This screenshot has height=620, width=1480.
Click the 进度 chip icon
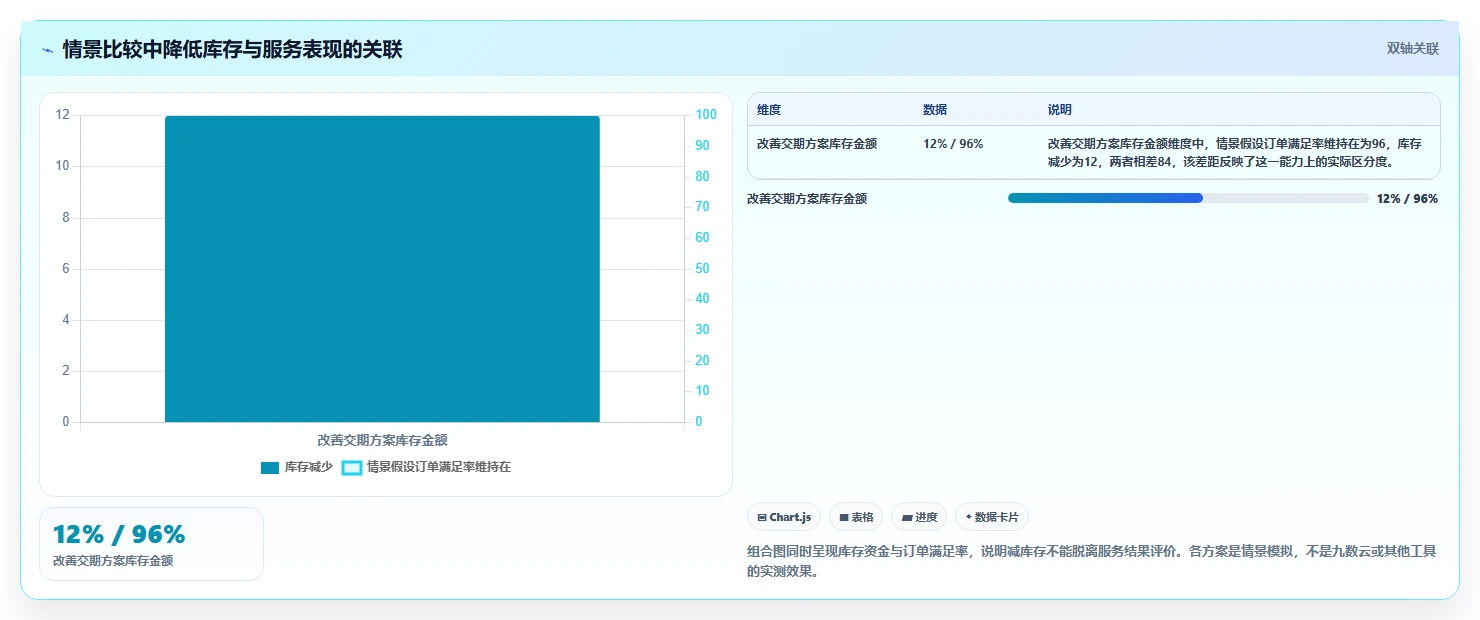[907, 518]
